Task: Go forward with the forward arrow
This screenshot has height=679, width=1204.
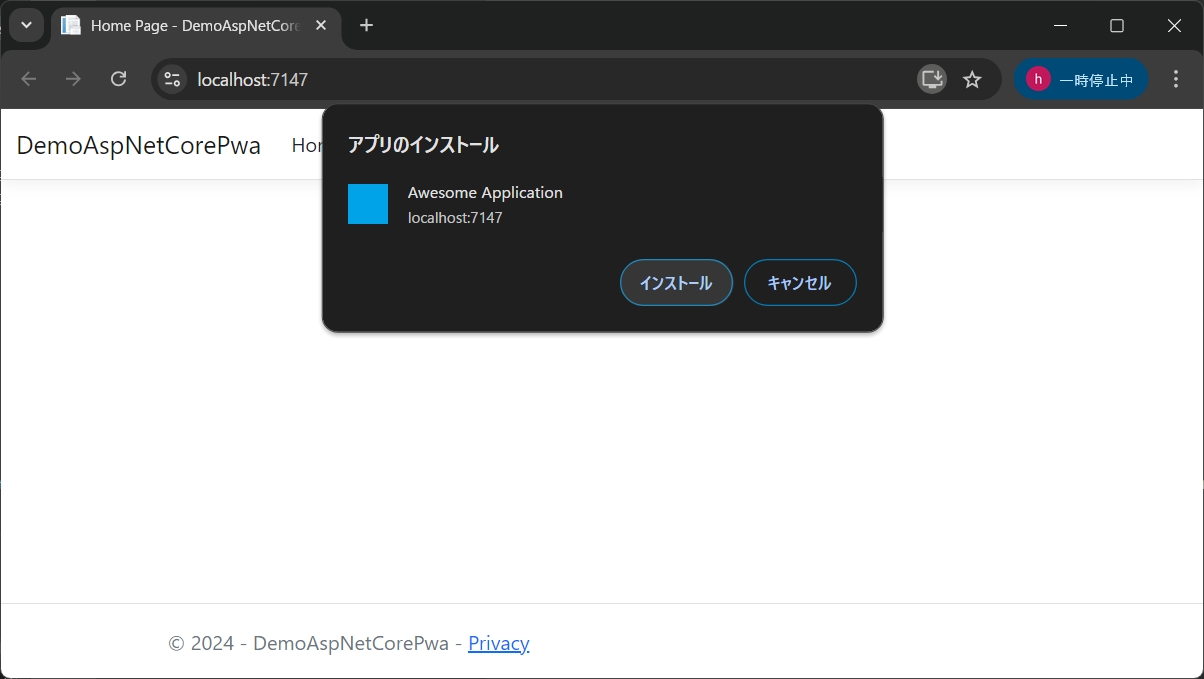Action: tap(73, 79)
